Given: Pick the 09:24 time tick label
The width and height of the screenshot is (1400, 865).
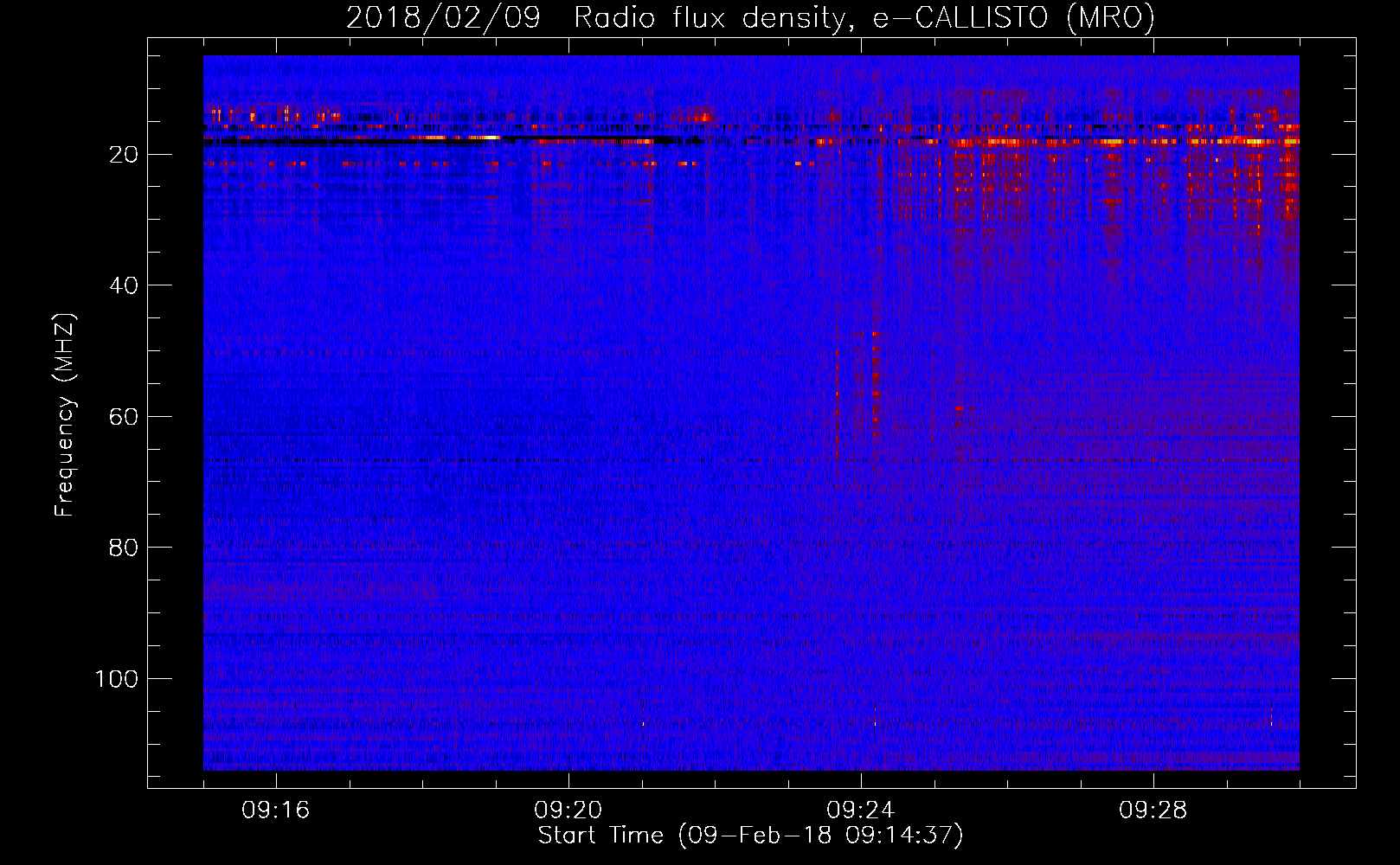Looking at the screenshot, I should (861, 811).
